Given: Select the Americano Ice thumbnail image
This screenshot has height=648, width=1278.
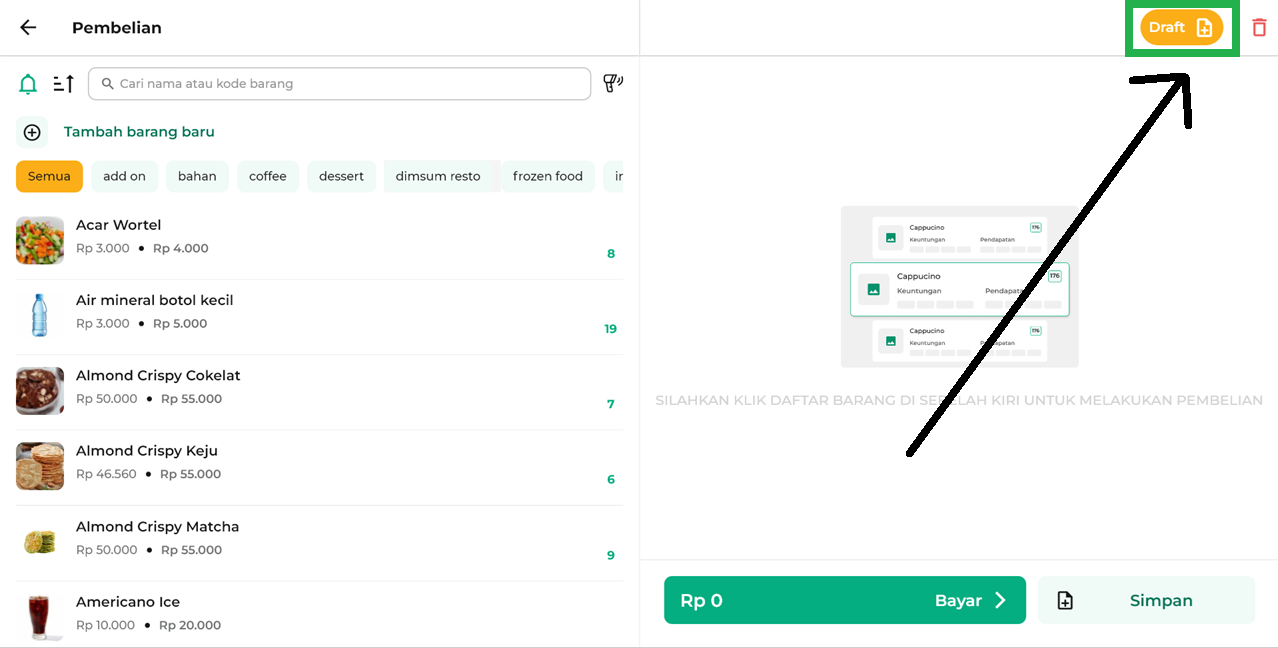Looking at the screenshot, I should point(40,615).
